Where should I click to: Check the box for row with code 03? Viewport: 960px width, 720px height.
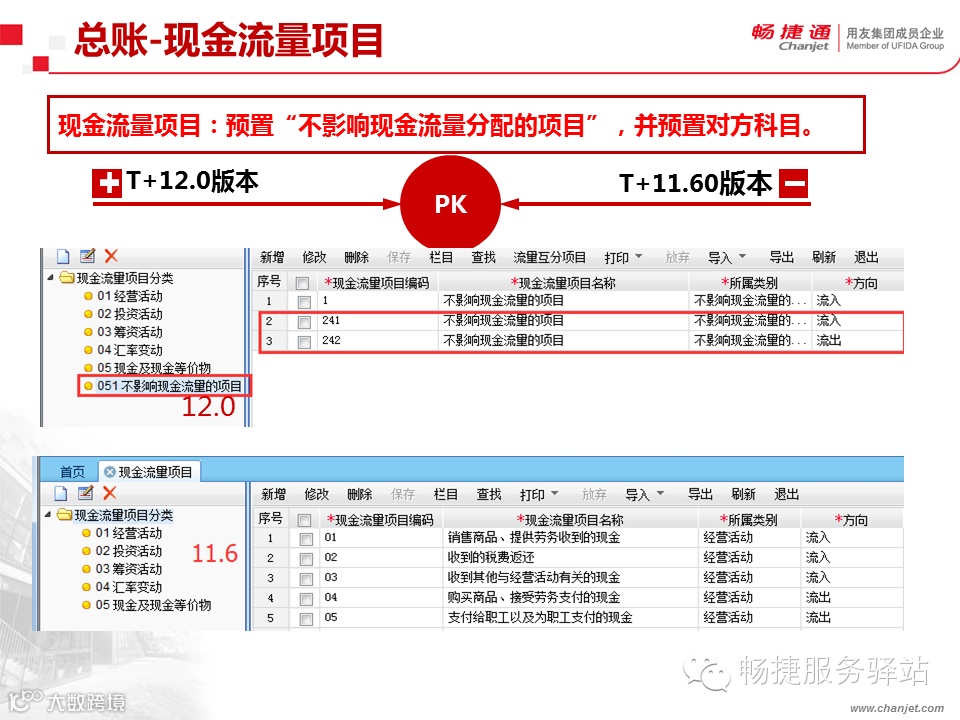coord(306,579)
